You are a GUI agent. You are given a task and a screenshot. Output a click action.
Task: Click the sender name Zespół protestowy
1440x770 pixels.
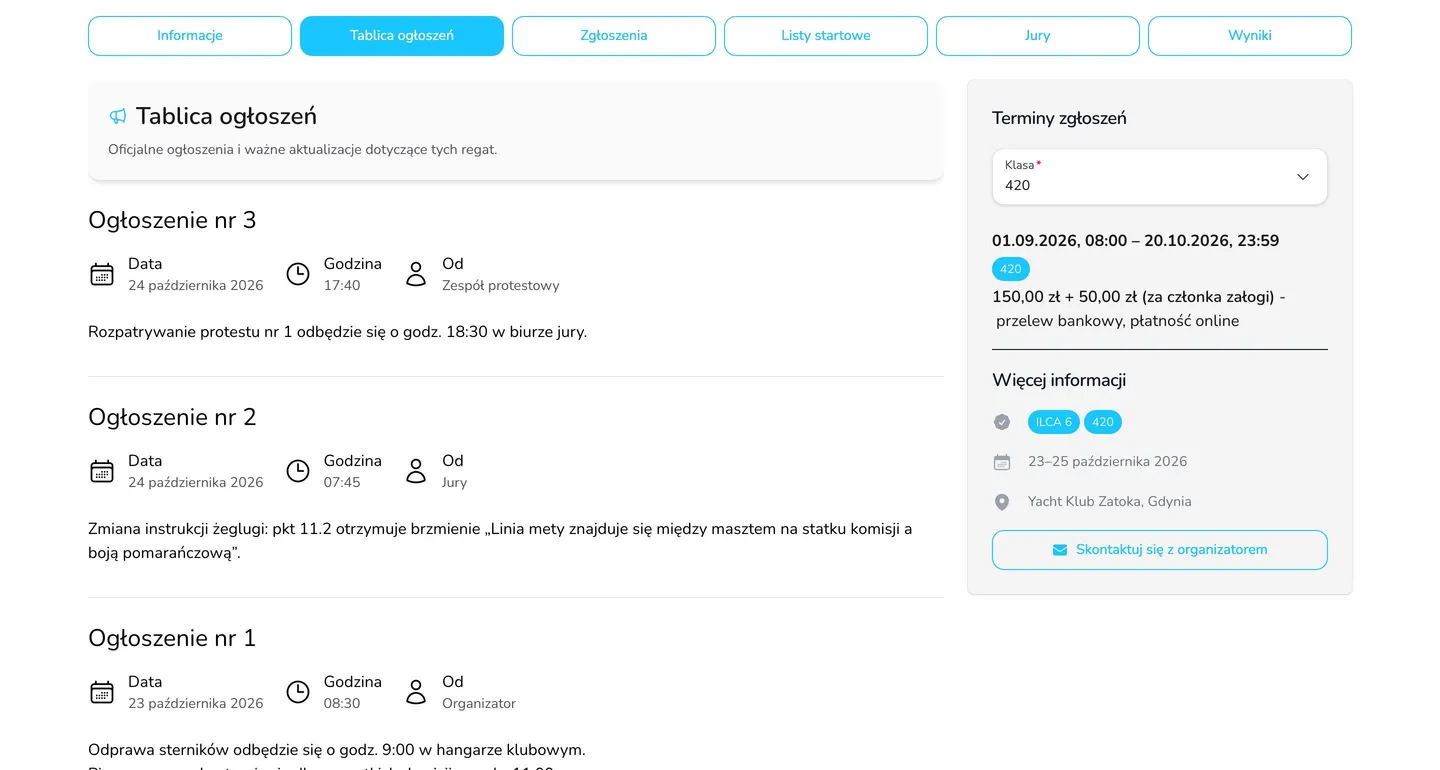(x=501, y=286)
